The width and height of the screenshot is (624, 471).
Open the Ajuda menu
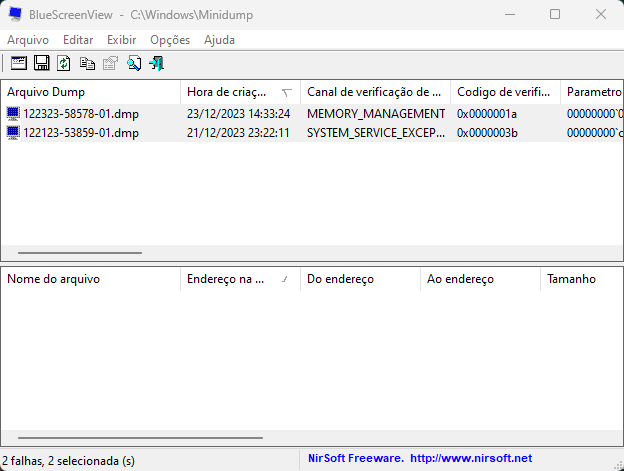[x=219, y=40]
